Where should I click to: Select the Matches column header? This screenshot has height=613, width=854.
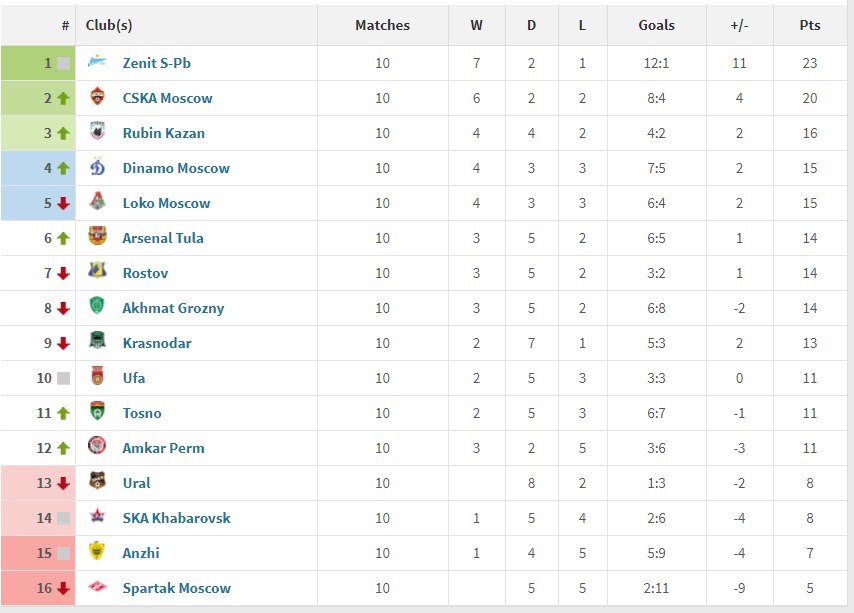click(x=382, y=25)
